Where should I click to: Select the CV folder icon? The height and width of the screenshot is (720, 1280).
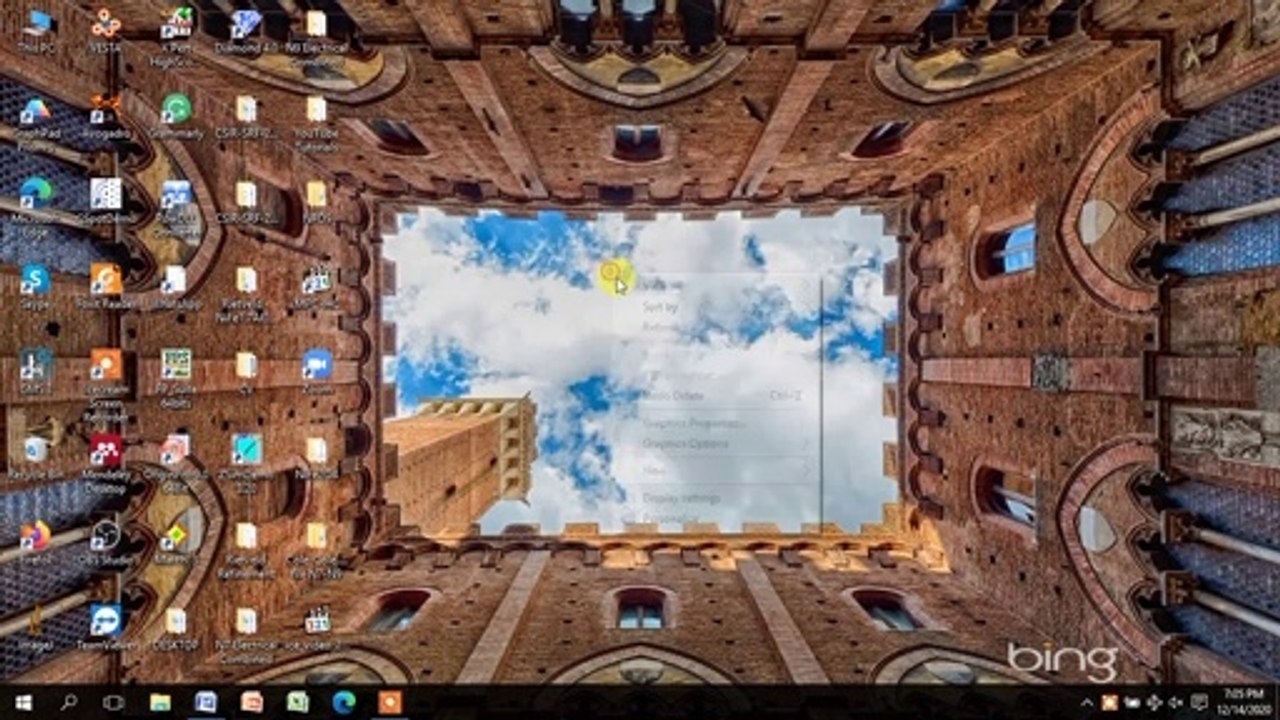pyautogui.click(x=246, y=370)
